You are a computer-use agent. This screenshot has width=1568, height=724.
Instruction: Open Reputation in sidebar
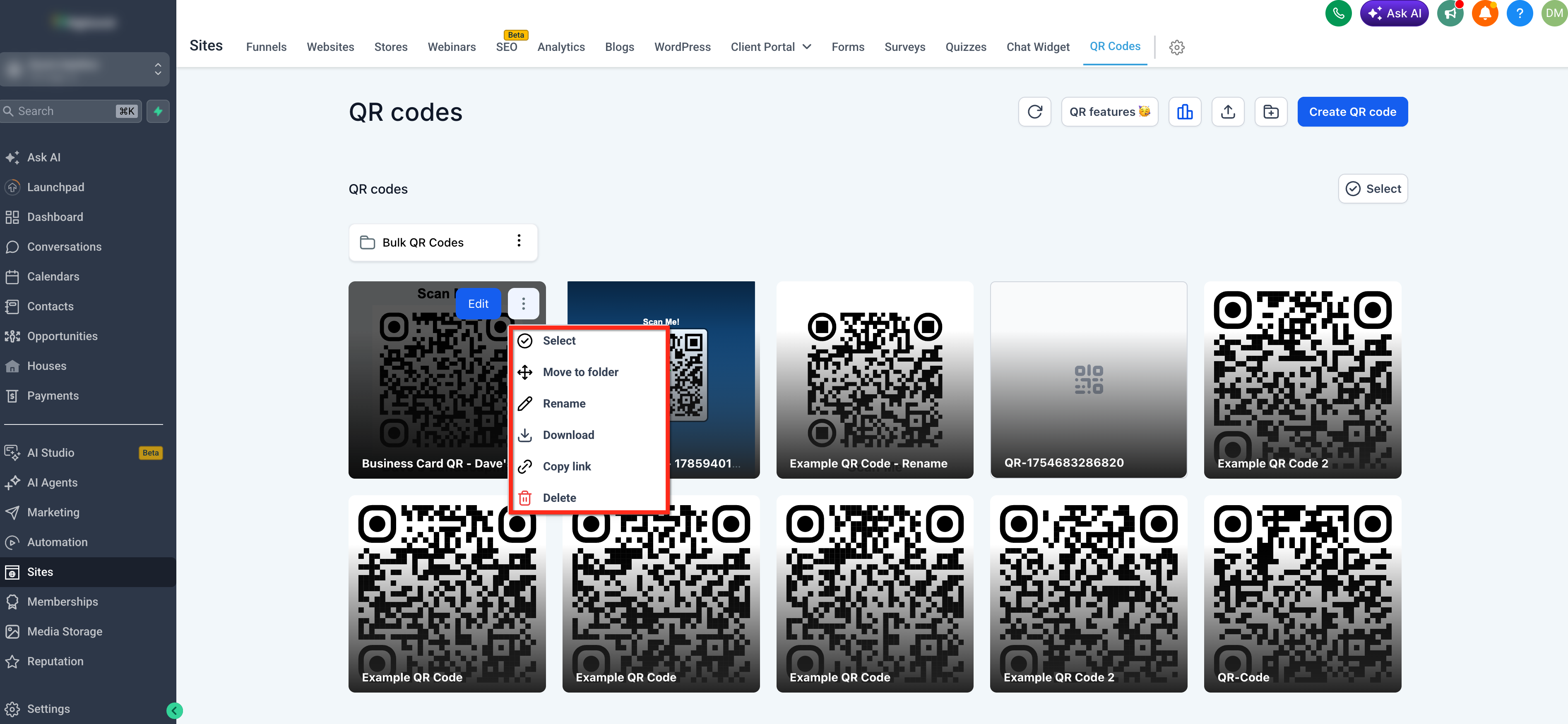55,662
